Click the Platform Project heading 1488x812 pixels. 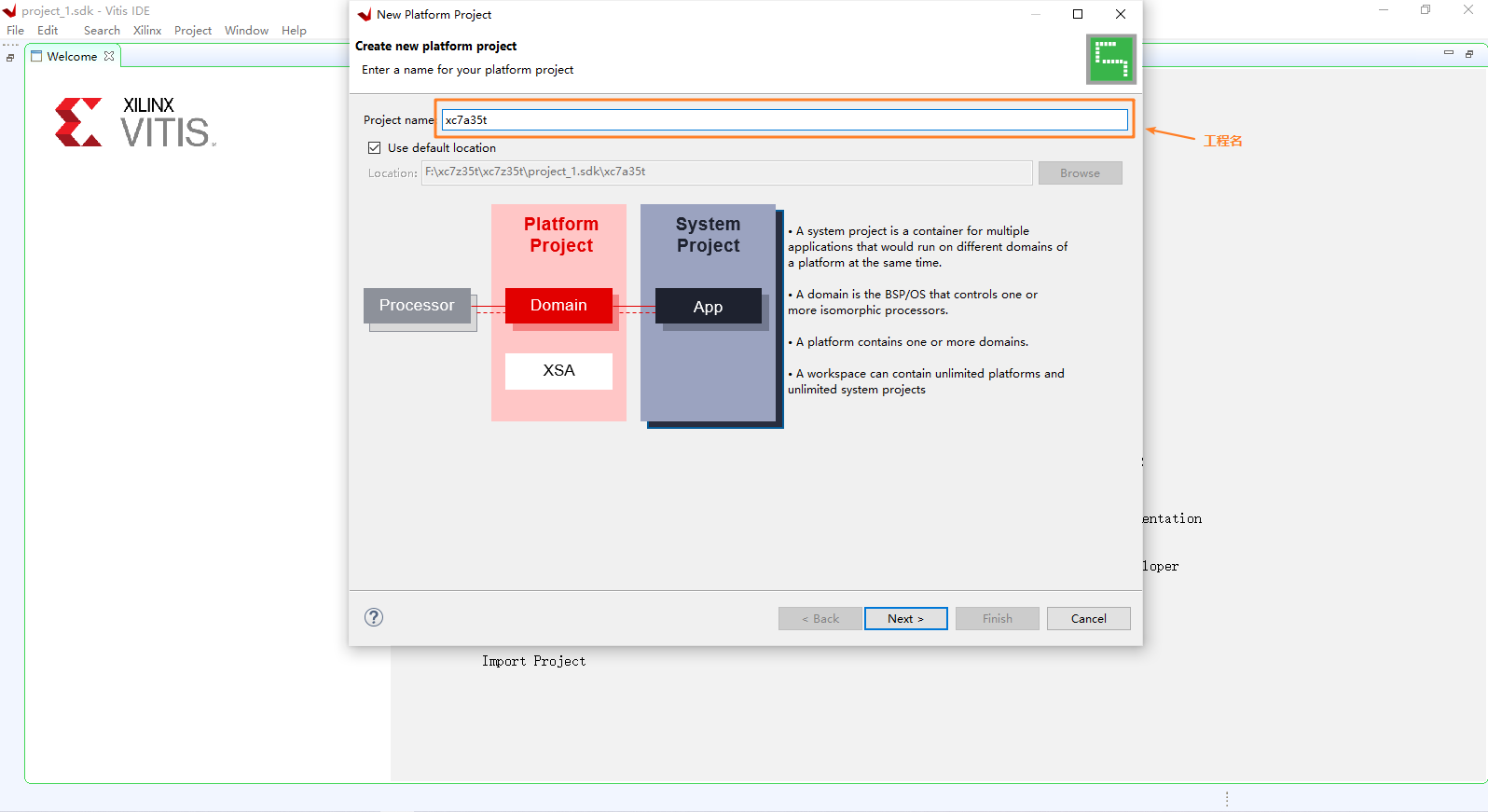pos(561,235)
